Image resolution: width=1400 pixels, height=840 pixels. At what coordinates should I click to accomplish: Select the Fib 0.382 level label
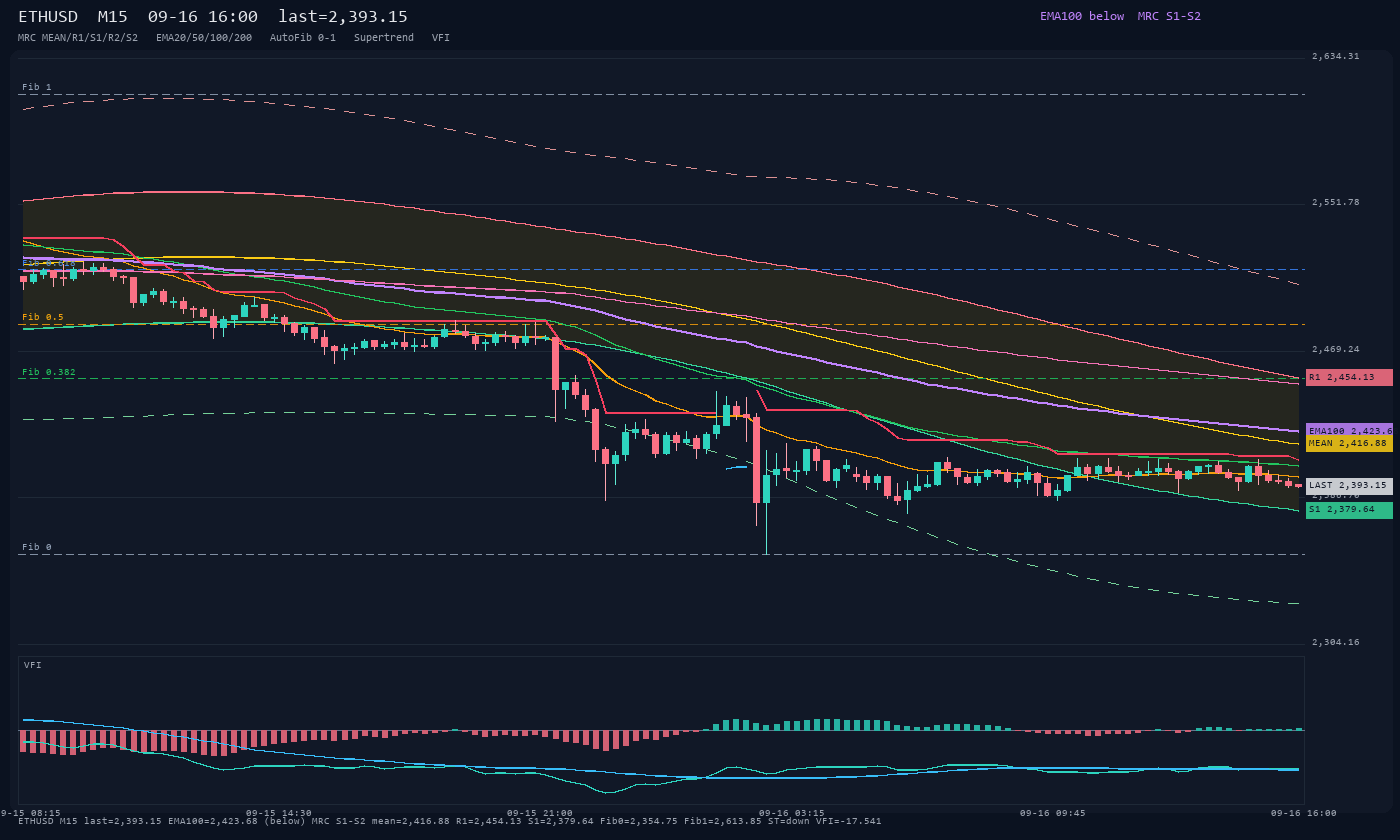(x=49, y=372)
